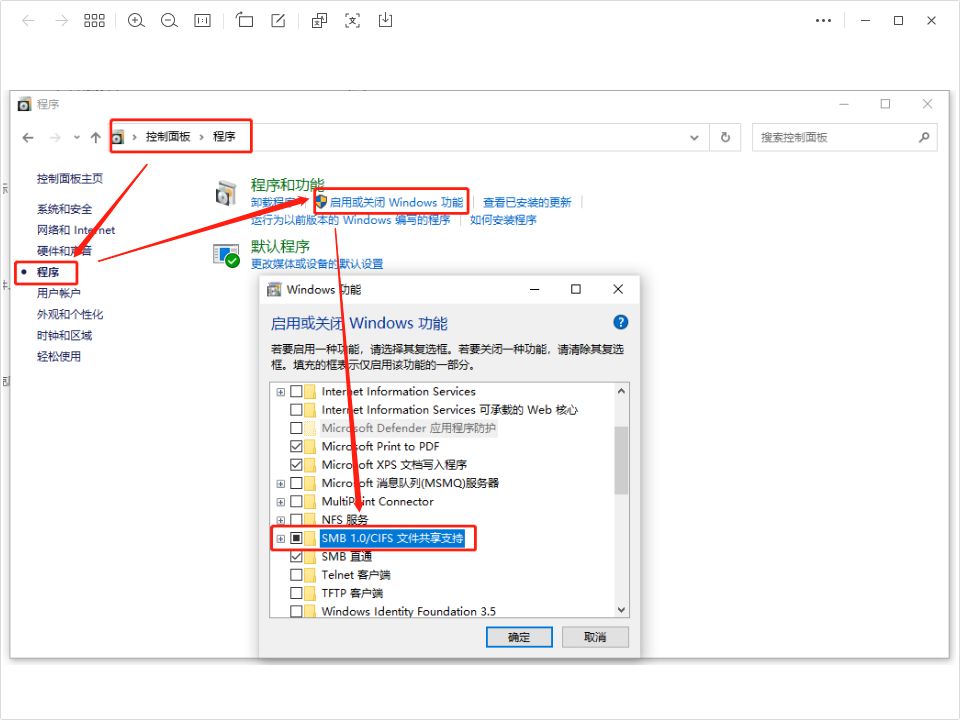Click the OK button in Windows Features
This screenshot has width=960, height=720.
point(519,637)
